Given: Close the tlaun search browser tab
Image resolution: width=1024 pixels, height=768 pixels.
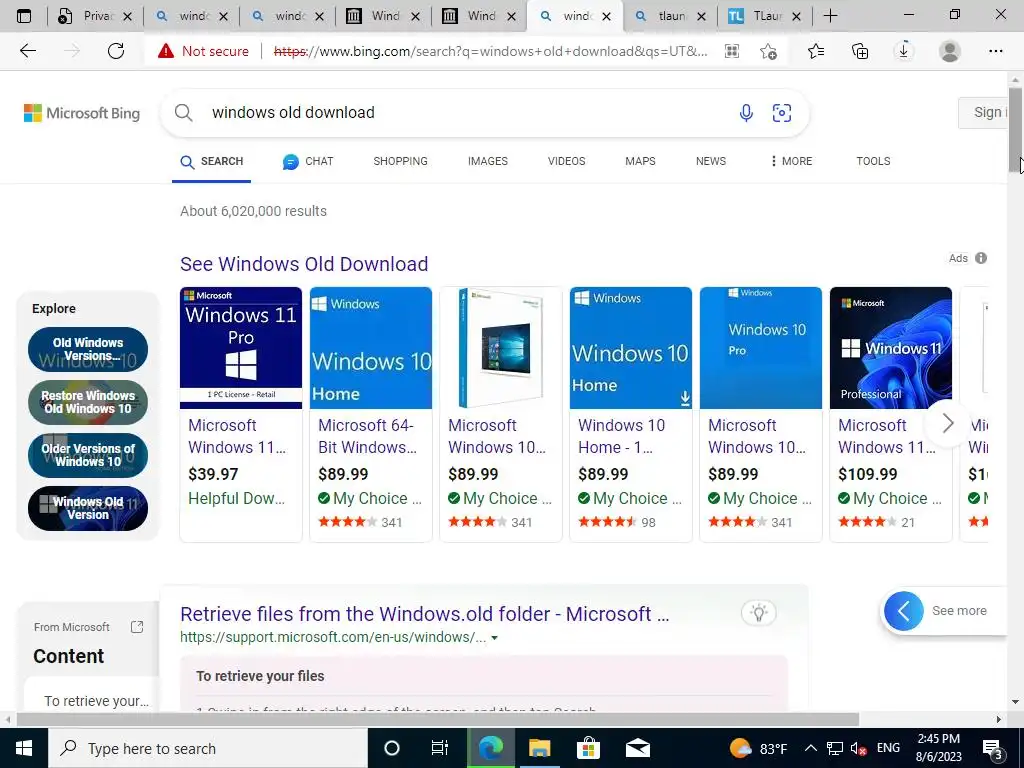Looking at the screenshot, I should [701, 16].
